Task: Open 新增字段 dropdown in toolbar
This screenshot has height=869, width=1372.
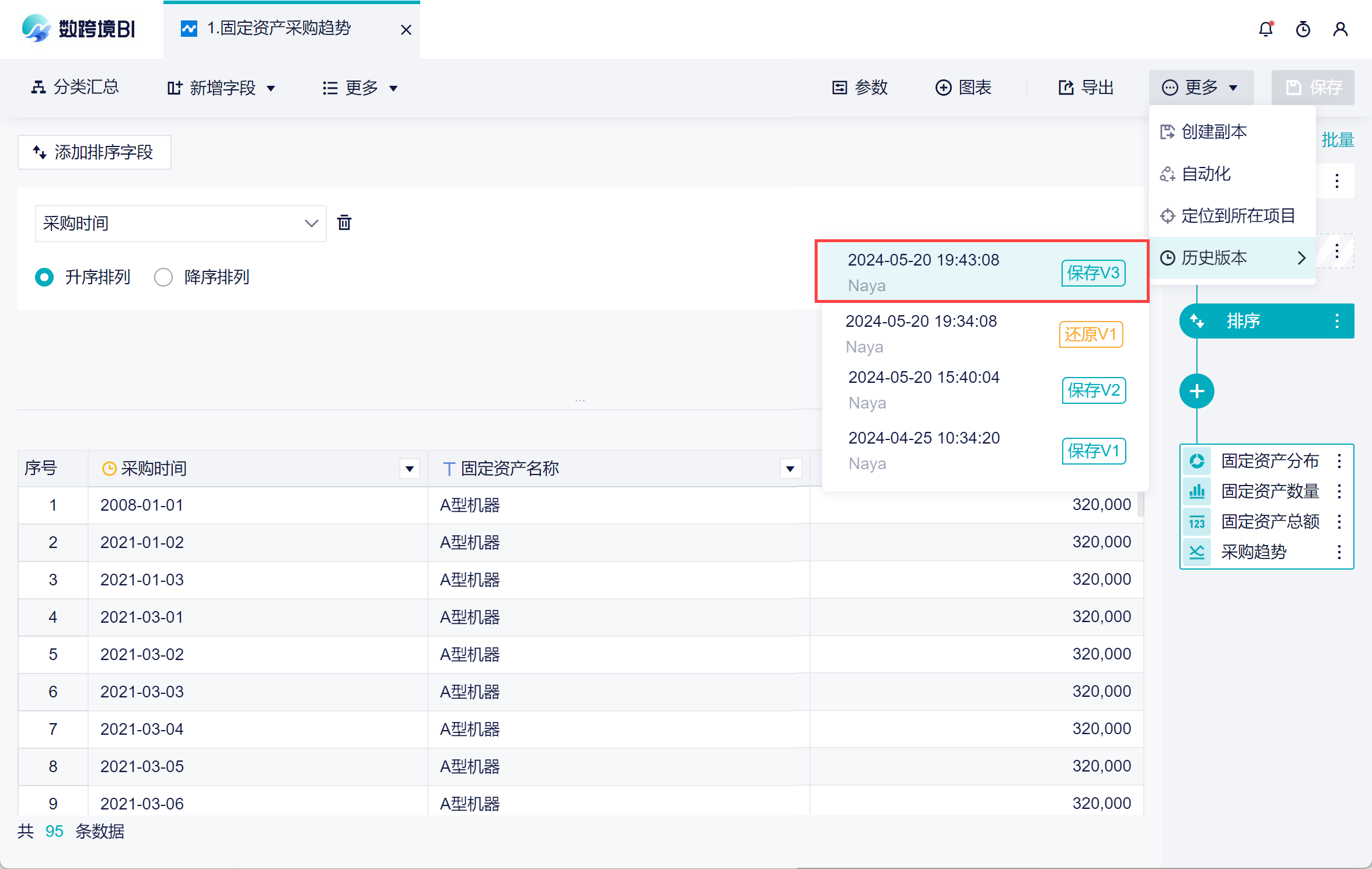Action: 221,88
